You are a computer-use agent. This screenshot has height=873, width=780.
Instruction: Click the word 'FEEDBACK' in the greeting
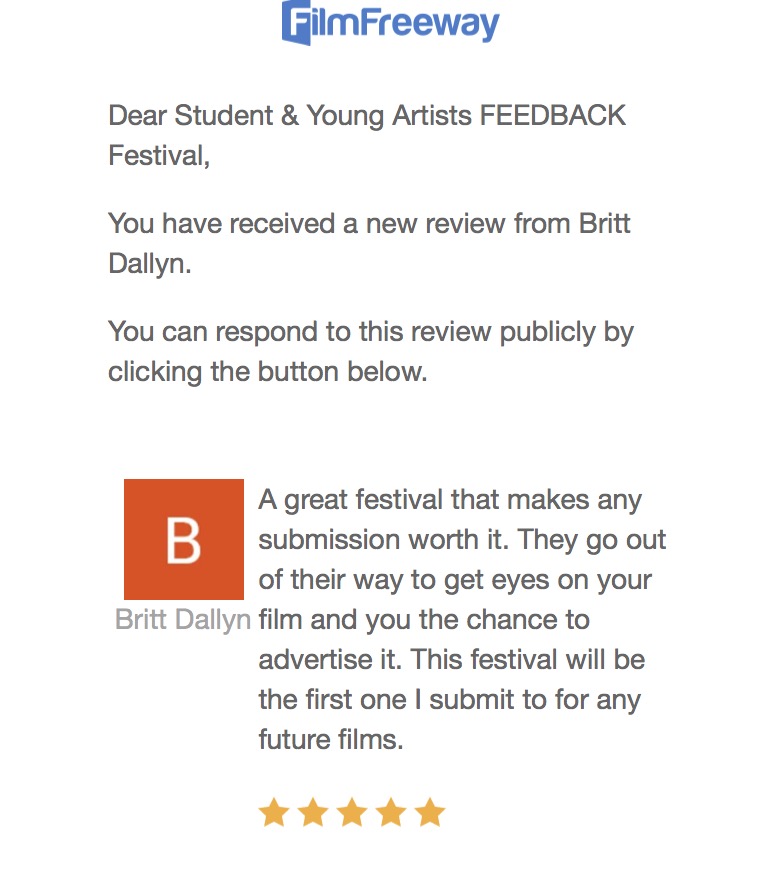[x=553, y=115]
